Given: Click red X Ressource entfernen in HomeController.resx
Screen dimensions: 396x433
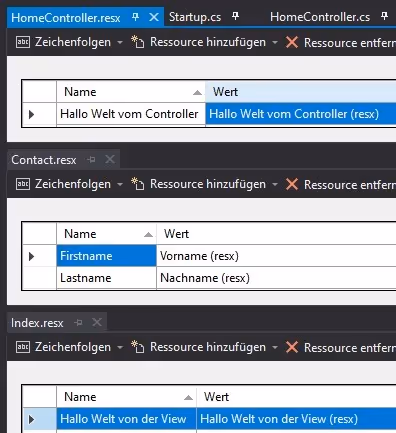Looking at the screenshot, I should tap(292, 42).
